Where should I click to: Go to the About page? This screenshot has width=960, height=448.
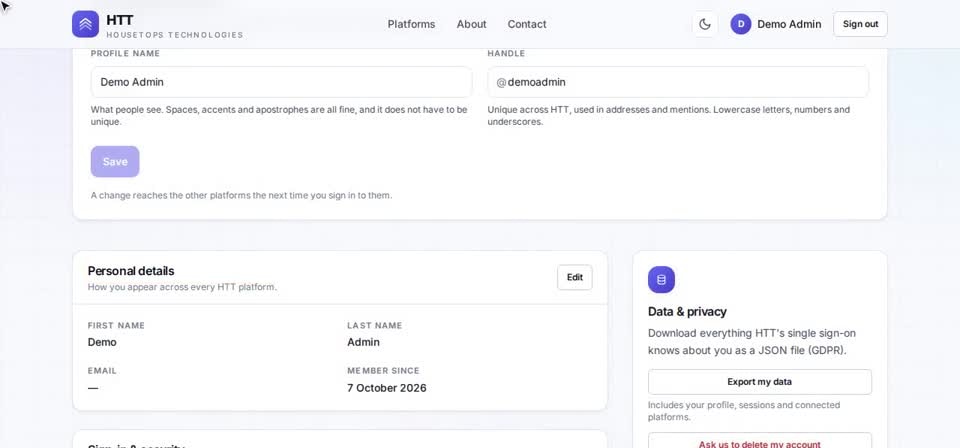coord(471,24)
